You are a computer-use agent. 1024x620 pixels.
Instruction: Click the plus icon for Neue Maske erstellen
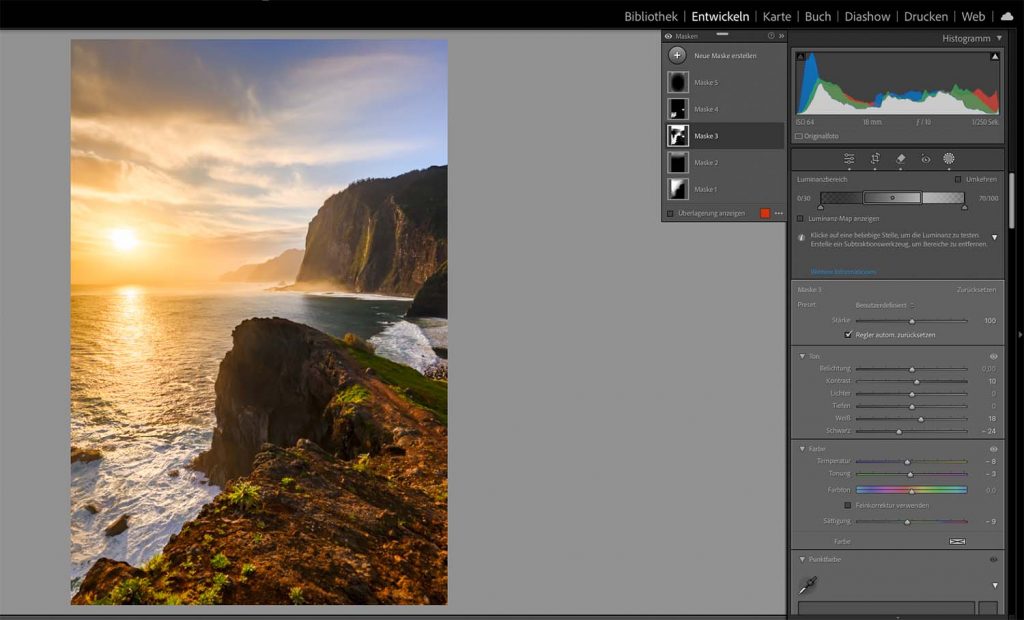677,56
